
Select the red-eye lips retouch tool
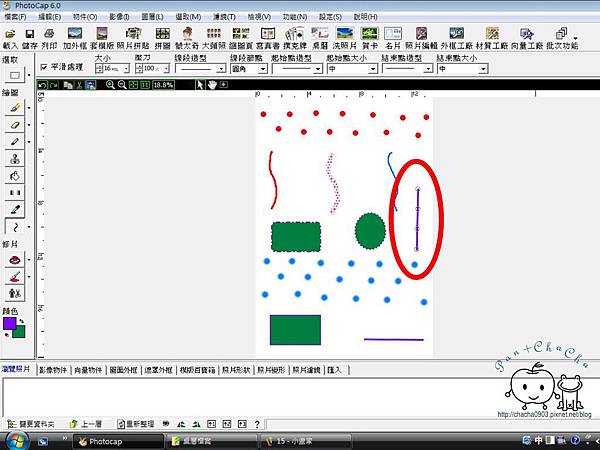tap(15, 259)
